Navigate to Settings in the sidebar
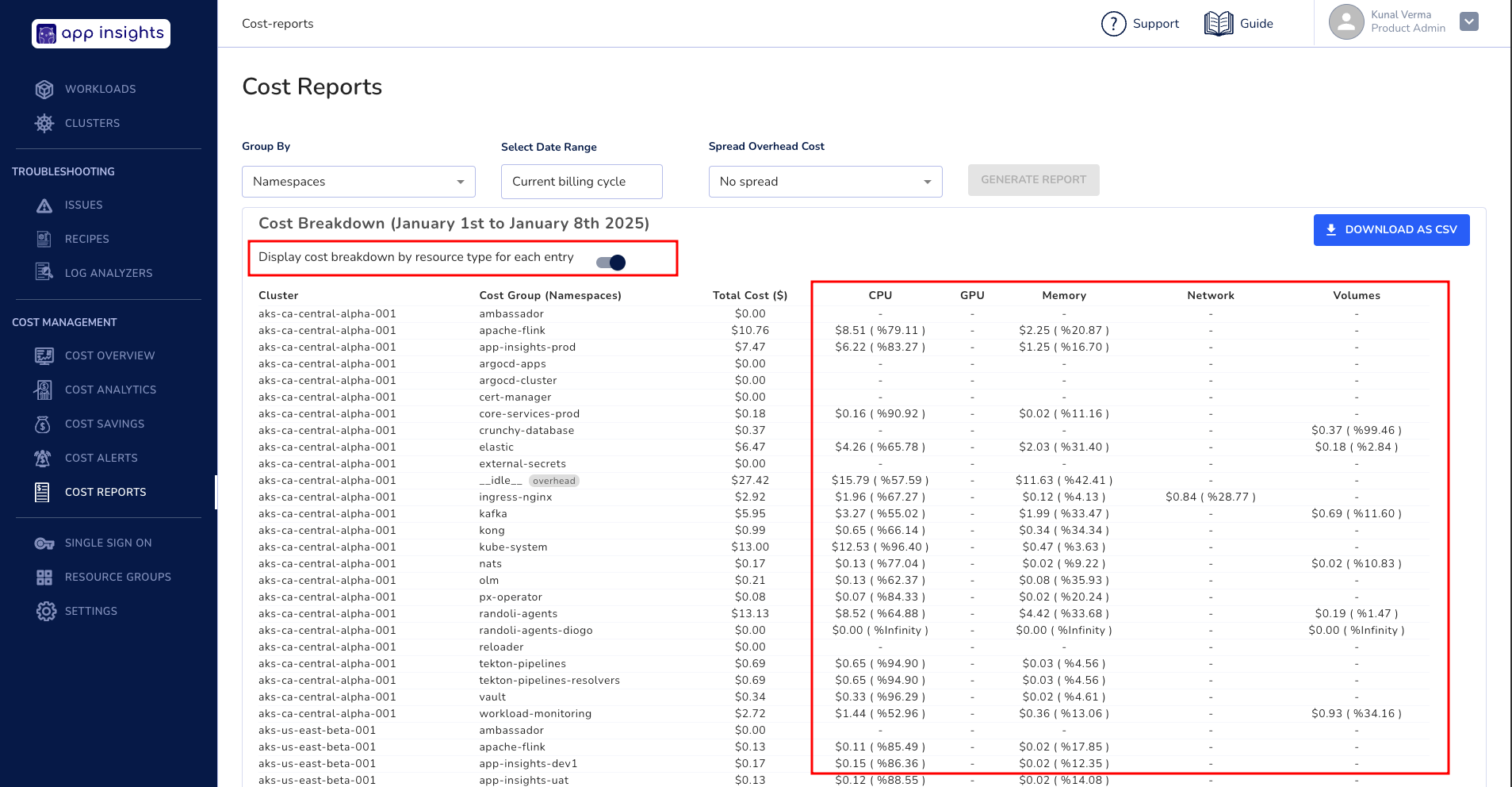This screenshot has width=1512, height=787. (90, 612)
